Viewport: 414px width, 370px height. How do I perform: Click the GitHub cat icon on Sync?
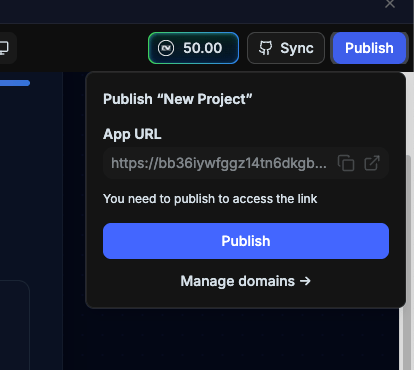pyautogui.click(x=266, y=48)
